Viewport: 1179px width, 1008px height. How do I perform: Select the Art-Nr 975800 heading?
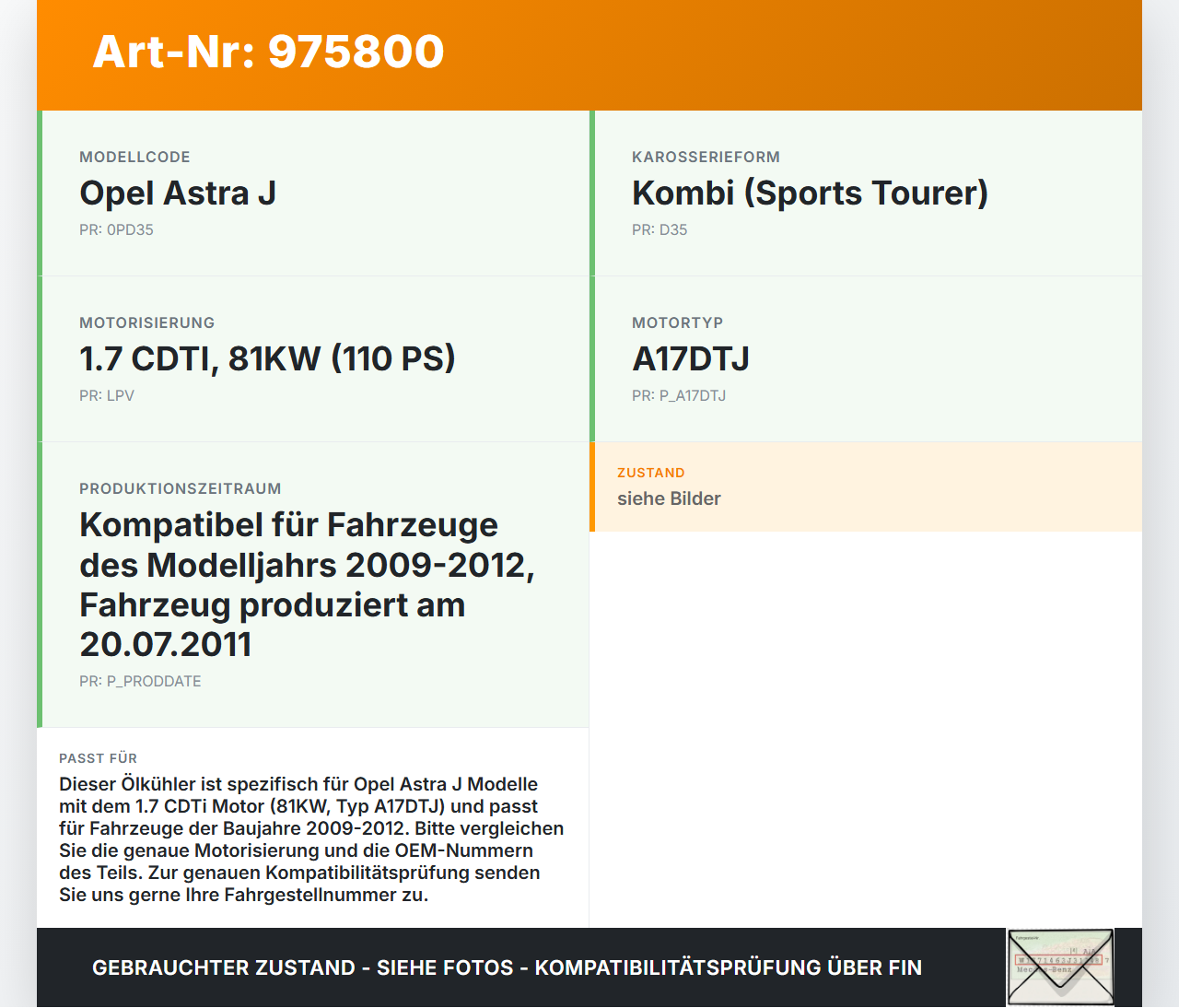coord(268,53)
